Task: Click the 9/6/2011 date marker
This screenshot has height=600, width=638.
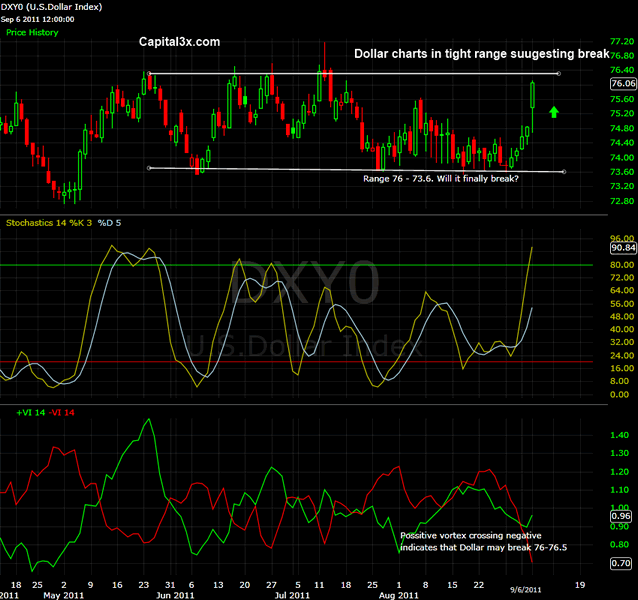Action: [x=526, y=590]
